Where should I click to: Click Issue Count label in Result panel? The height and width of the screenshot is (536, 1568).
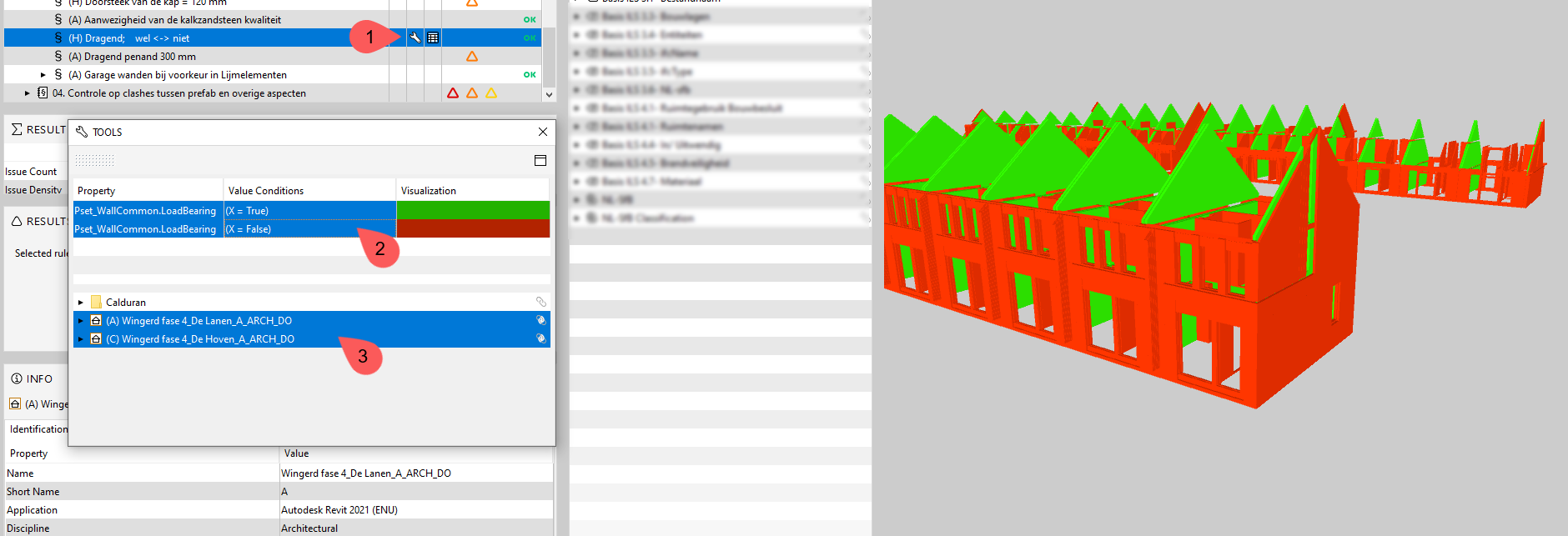[x=31, y=172]
